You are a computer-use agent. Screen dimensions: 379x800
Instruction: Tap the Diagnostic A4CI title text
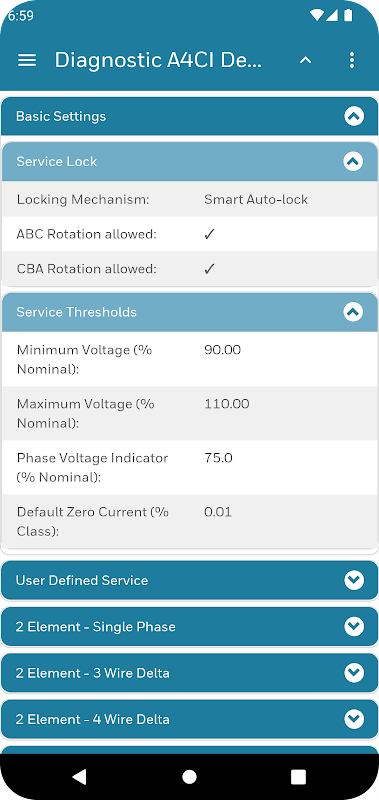[x=158, y=60]
